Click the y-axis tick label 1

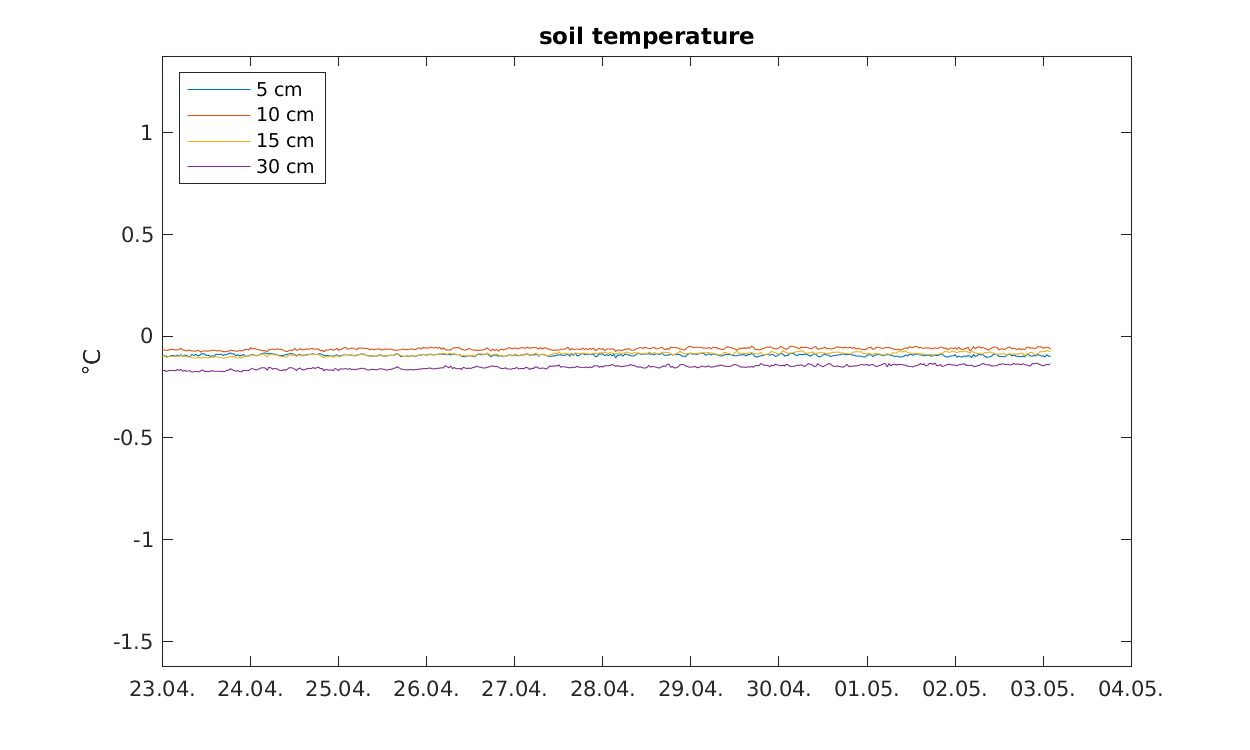(x=146, y=132)
